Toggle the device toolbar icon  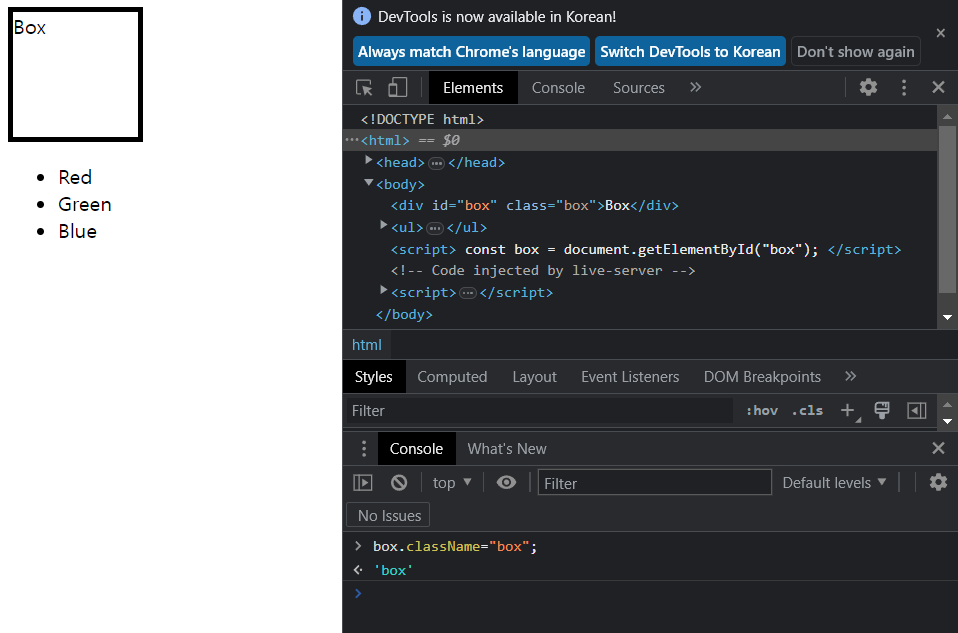click(398, 87)
